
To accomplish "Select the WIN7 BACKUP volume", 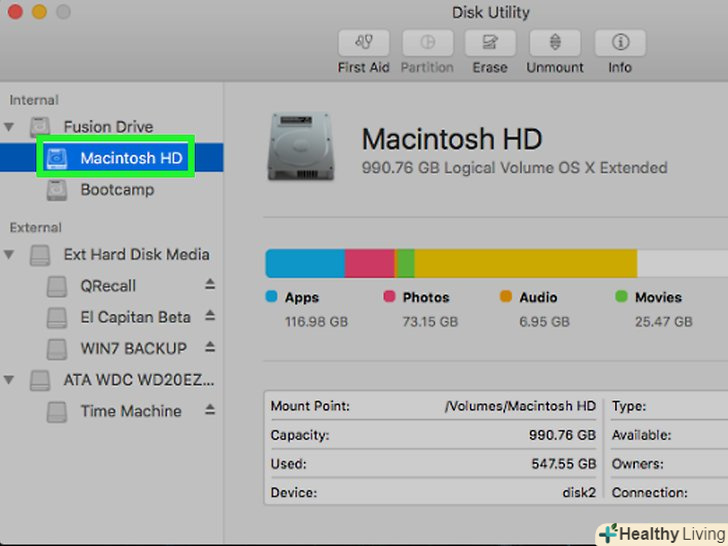I will coord(134,348).
